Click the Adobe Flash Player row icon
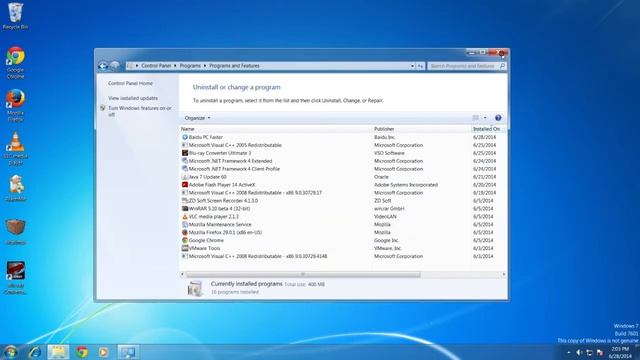 point(184,185)
